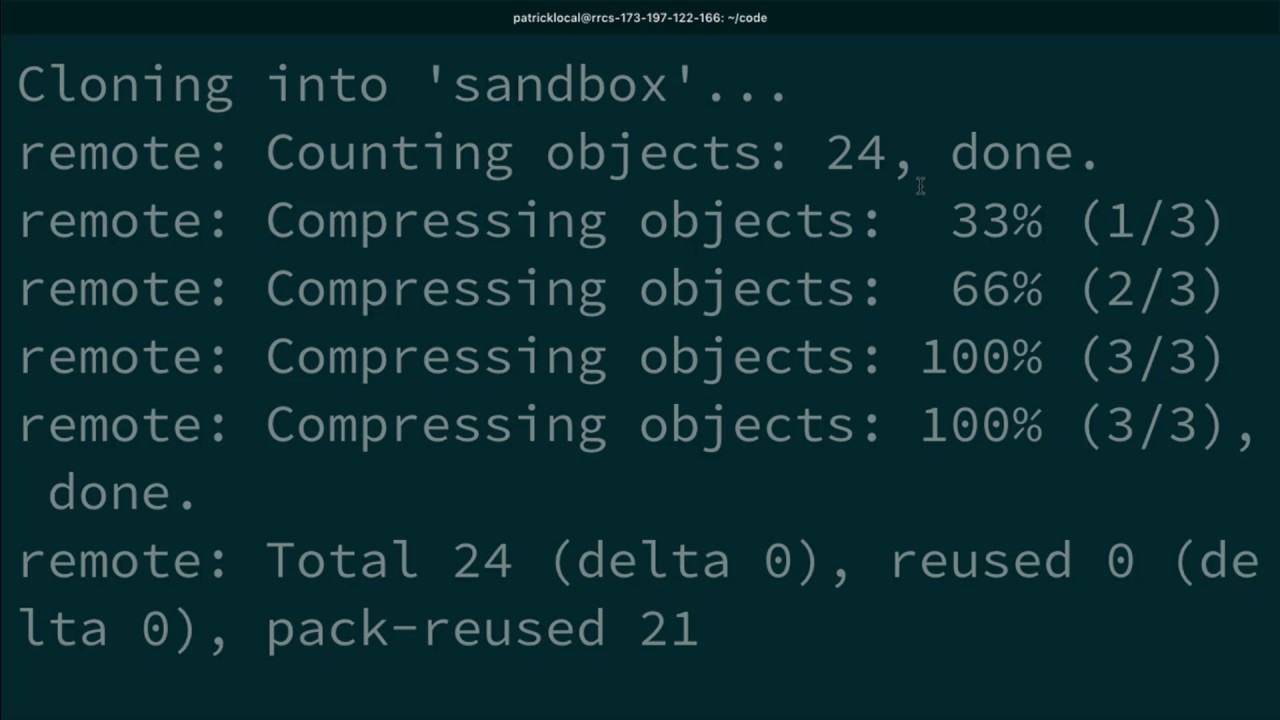Click the first 'reused' in the Total line
Image resolution: width=1280 pixels, height=720 pixels.
click(980, 561)
